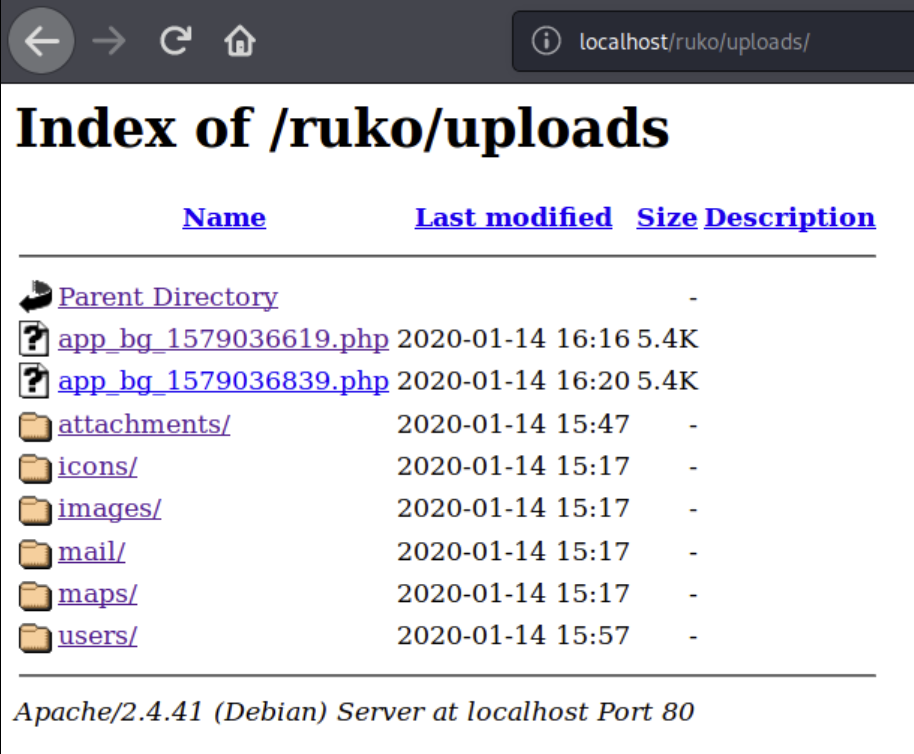Sort listing by the Size column header
Image resolution: width=914 pixels, height=754 pixels.
point(666,218)
